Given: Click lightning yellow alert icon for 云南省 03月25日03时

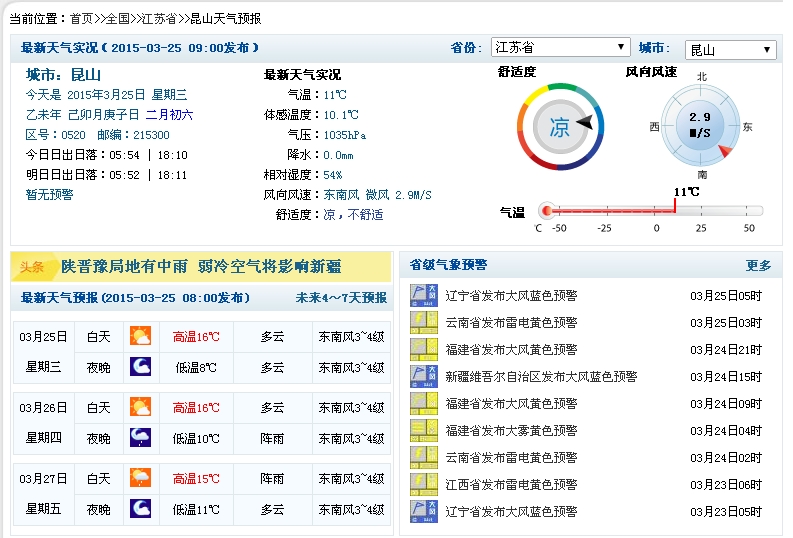Looking at the screenshot, I should pos(424,323).
